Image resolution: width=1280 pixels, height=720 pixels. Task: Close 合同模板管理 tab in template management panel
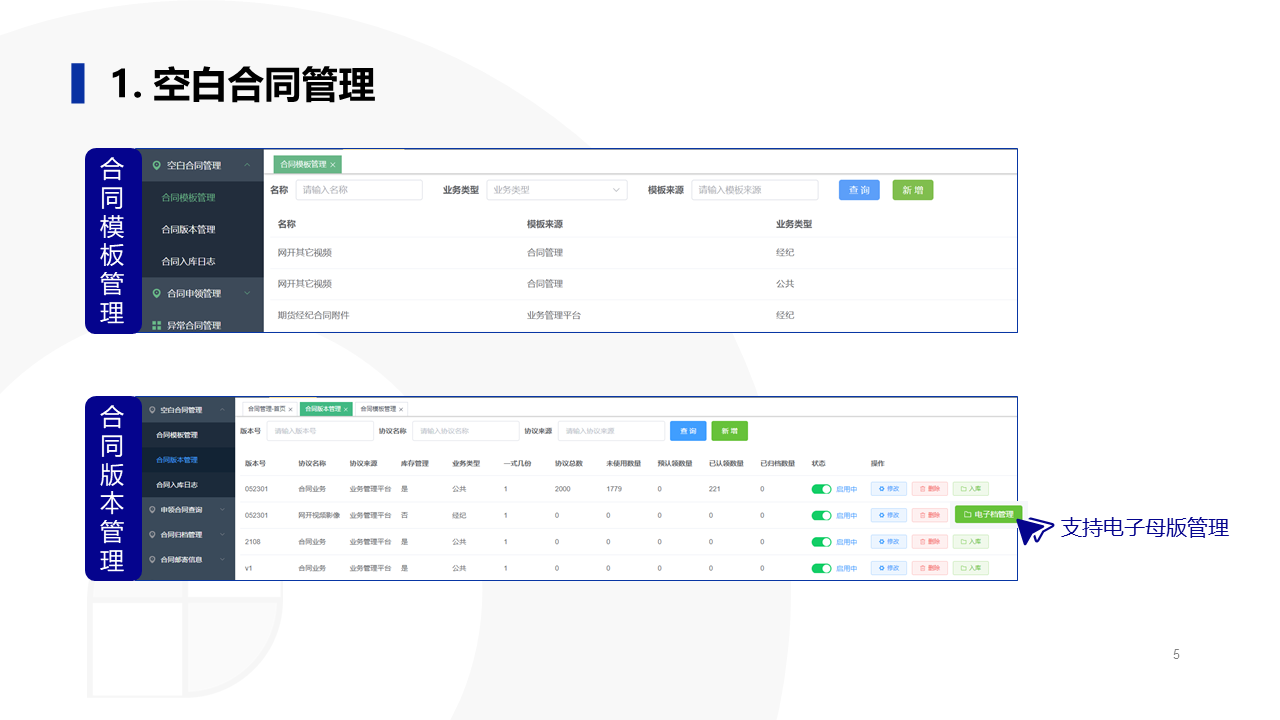pos(333,164)
